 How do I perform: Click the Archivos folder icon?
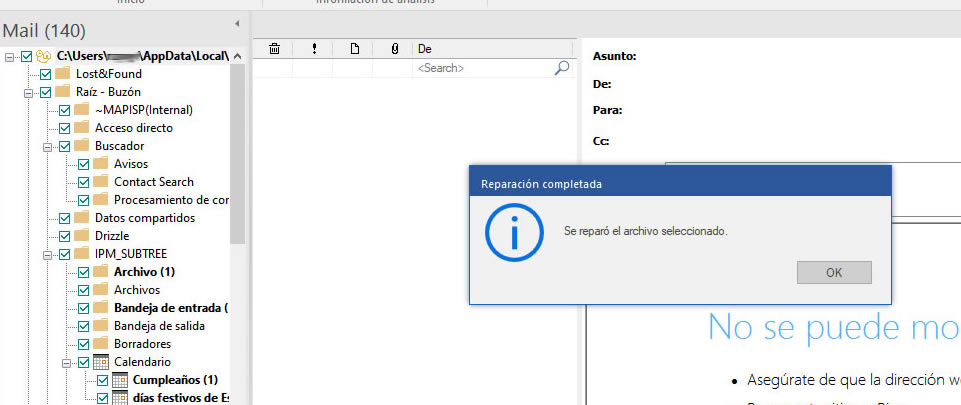101,289
